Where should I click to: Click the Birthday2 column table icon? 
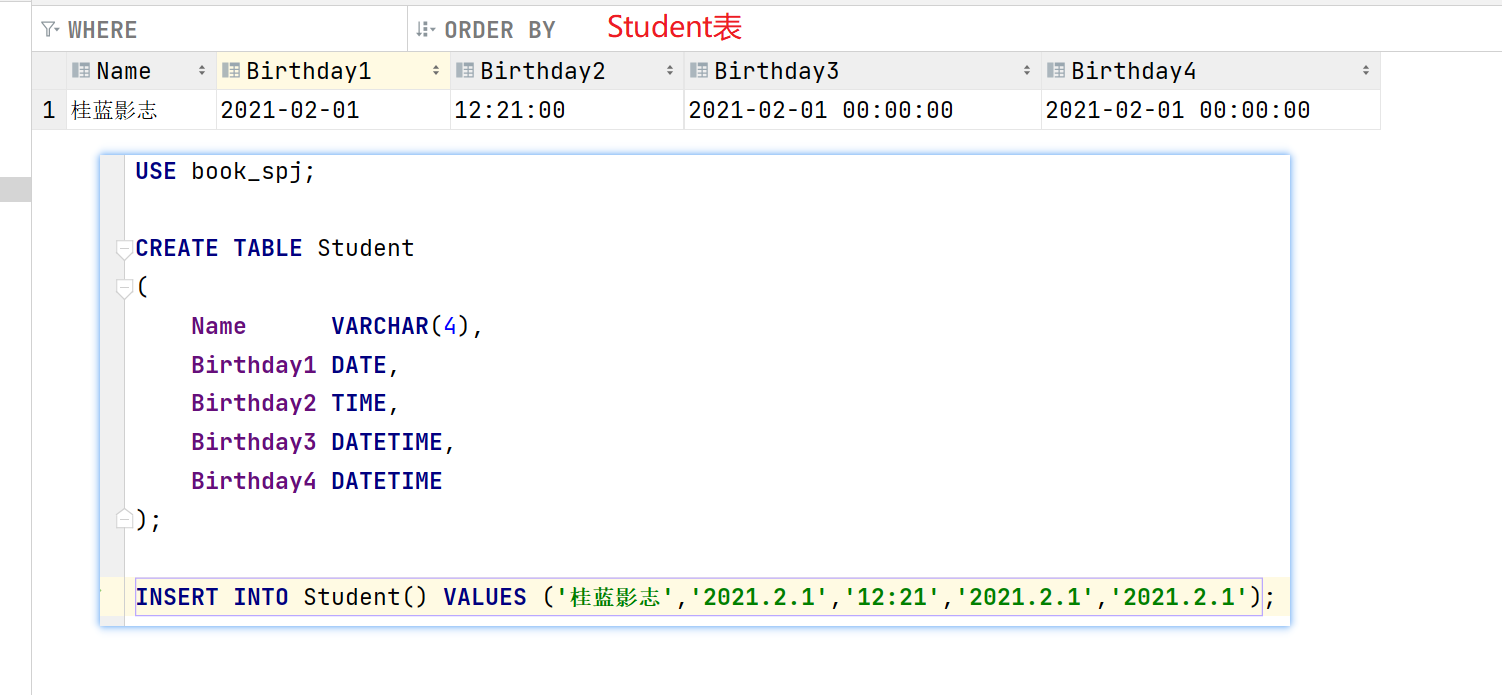465,71
